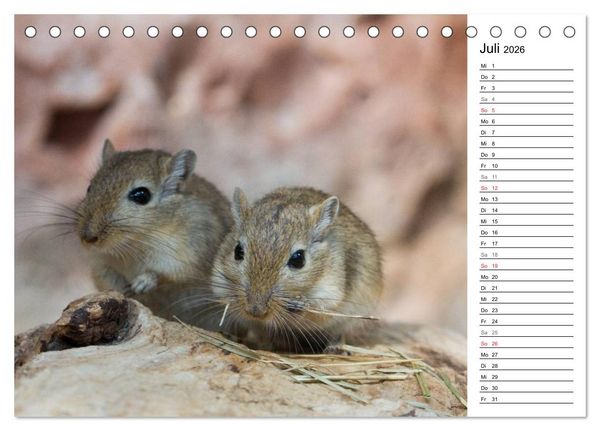Select the 'Sa 18' date row
Viewport: 600px width, 431px height.
coord(527,255)
